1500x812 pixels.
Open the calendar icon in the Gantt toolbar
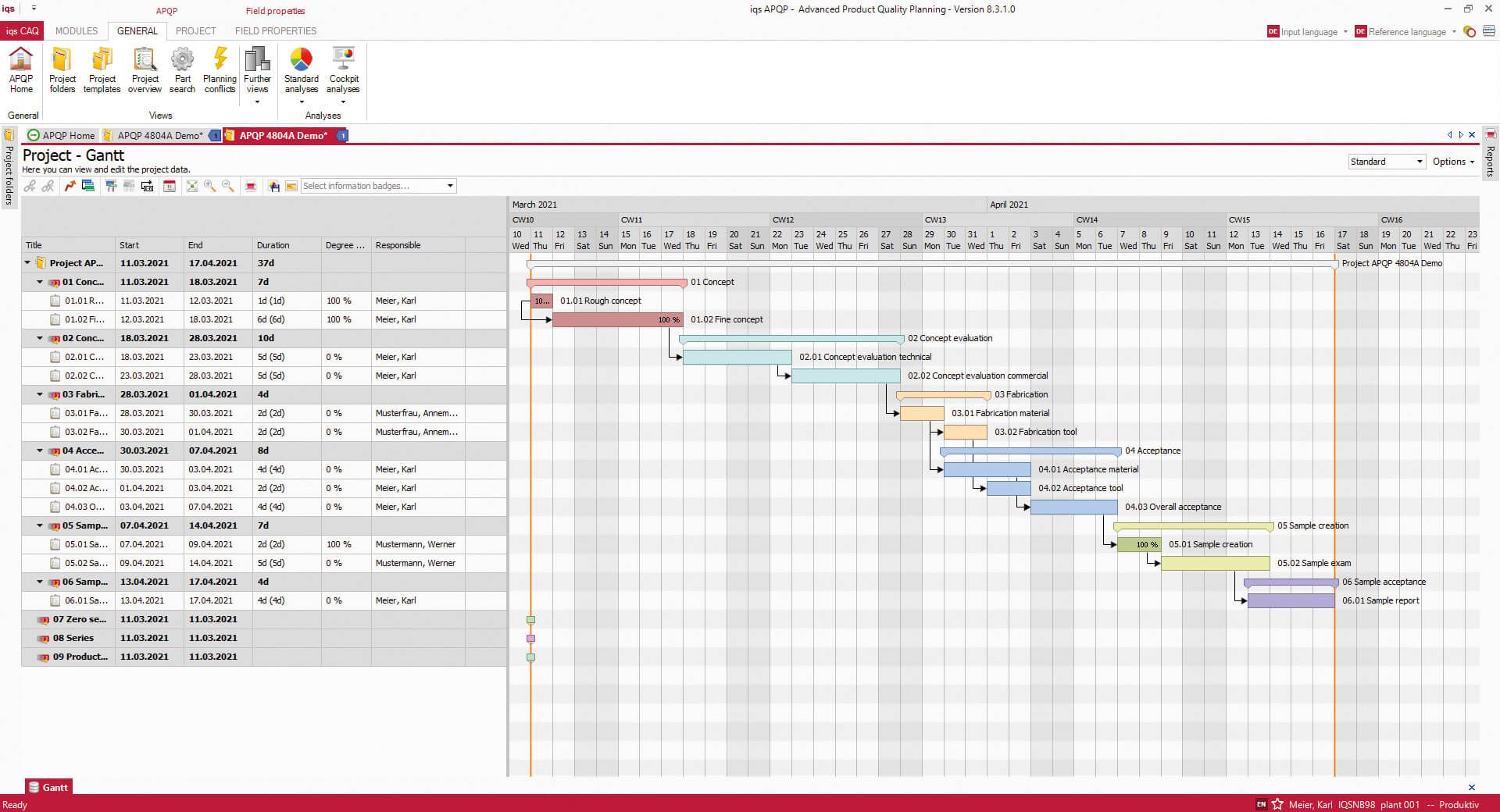coord(170,186)
